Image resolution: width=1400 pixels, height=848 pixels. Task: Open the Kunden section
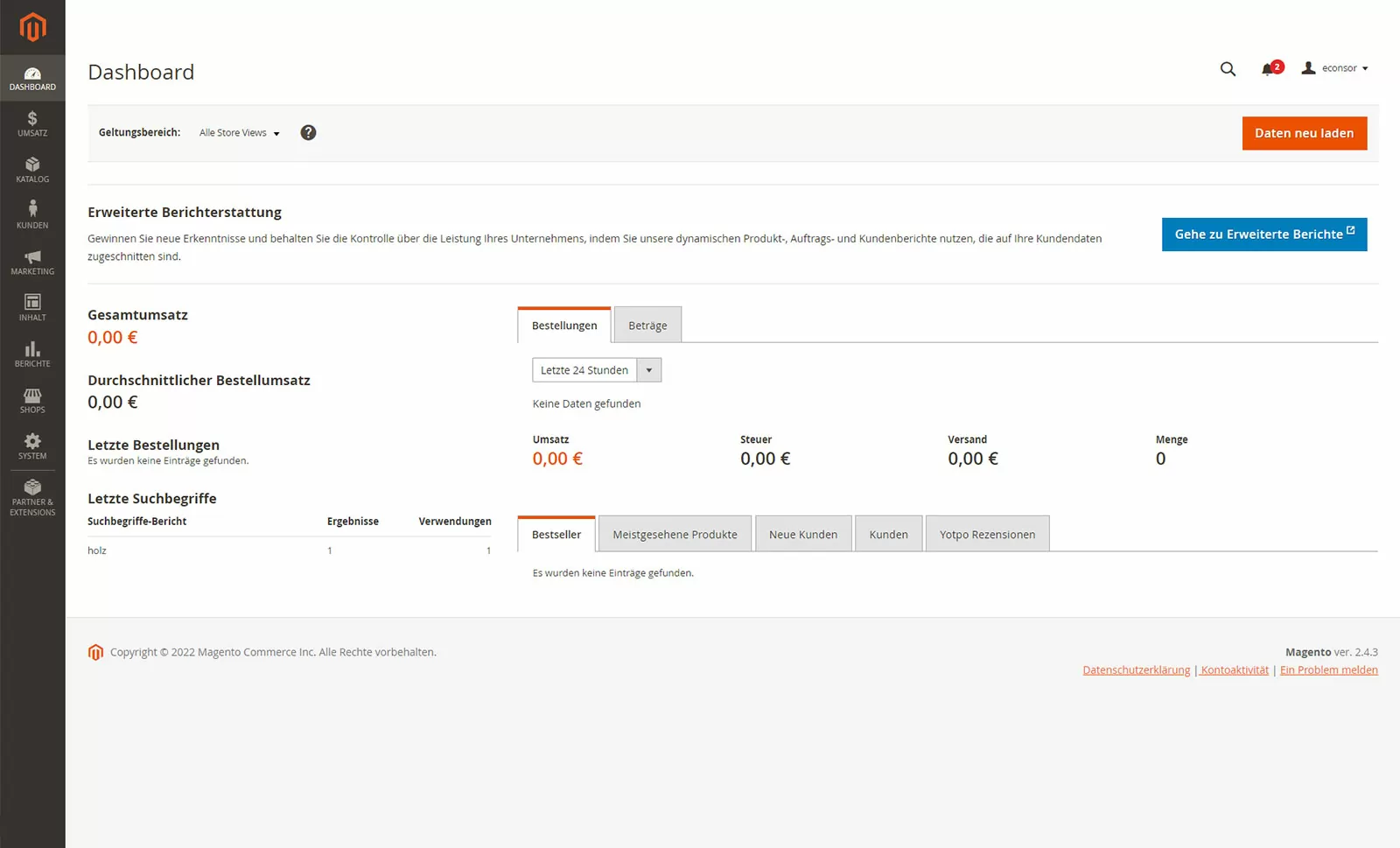click(x=32, y=215)
